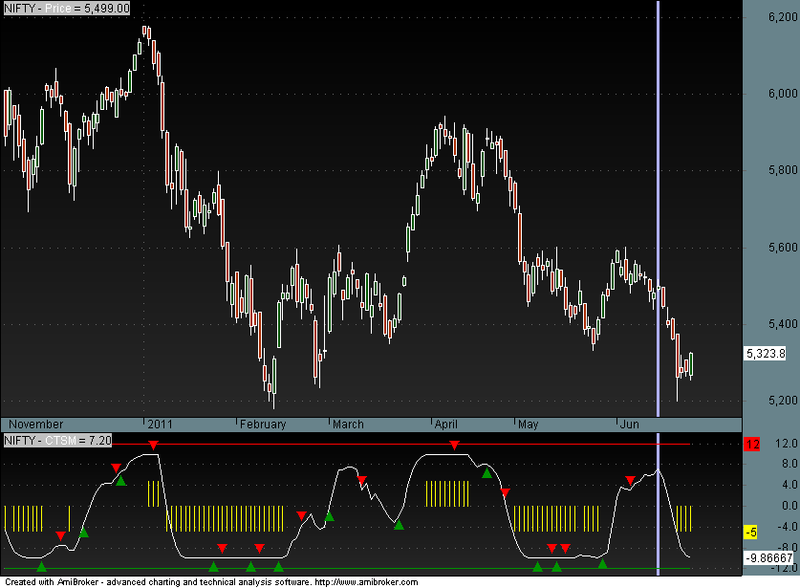The width and height of the screenshot is (800, 588).
Task: Click the NIFTY CTSM = 7.20 indicator label
Action: (x=58, y=440)
